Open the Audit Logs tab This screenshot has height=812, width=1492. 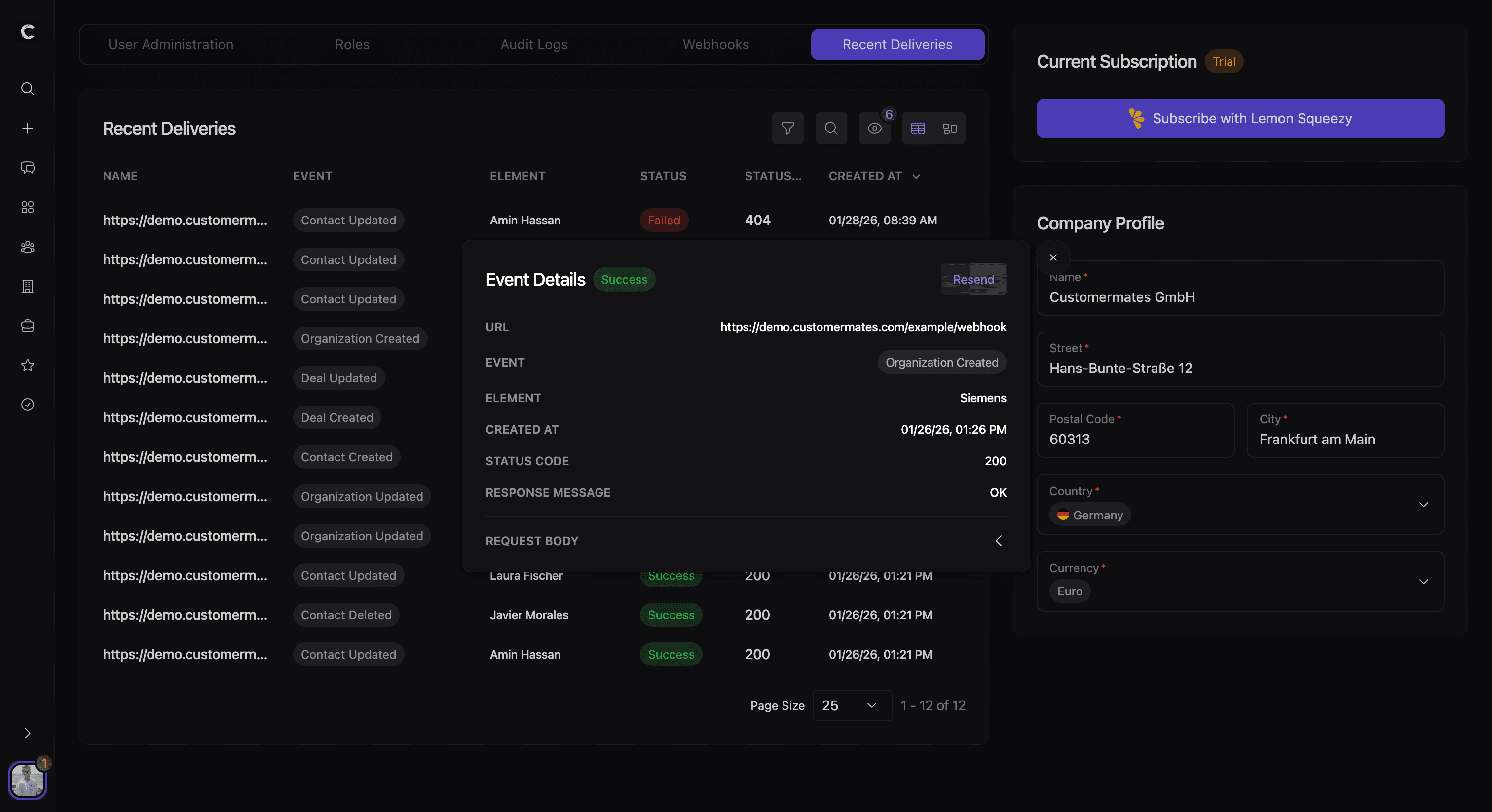click(x=533, y=44)
